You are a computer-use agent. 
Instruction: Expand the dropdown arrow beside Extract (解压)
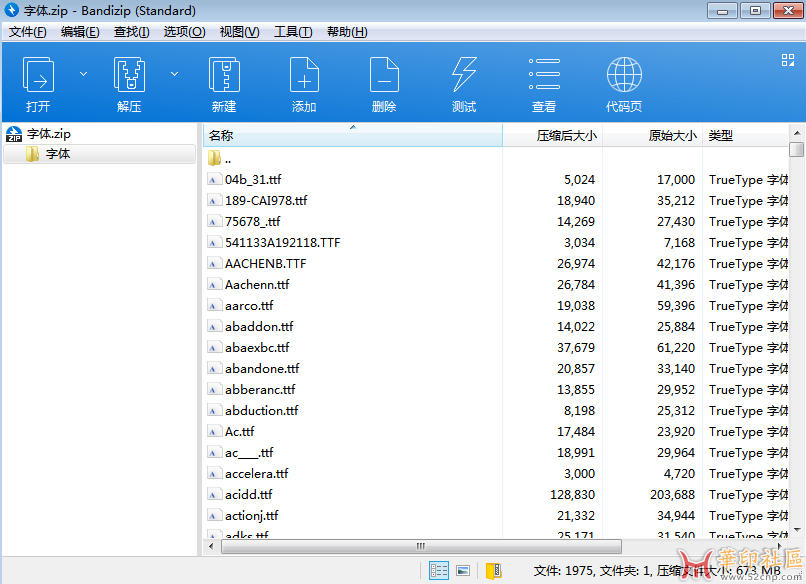pos(174,74)
